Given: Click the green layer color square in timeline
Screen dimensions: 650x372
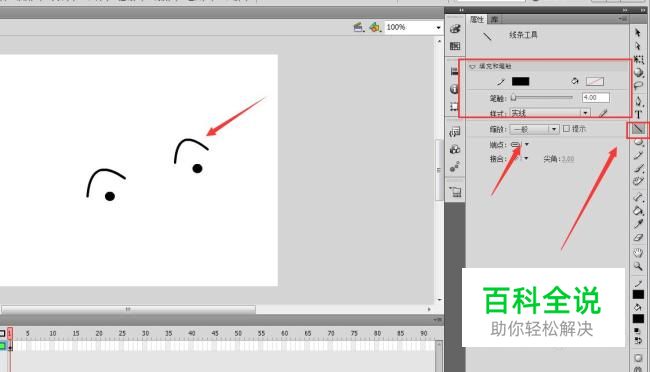Looking at the screenshot, I should pyautogui.click(x=2, y=345).
